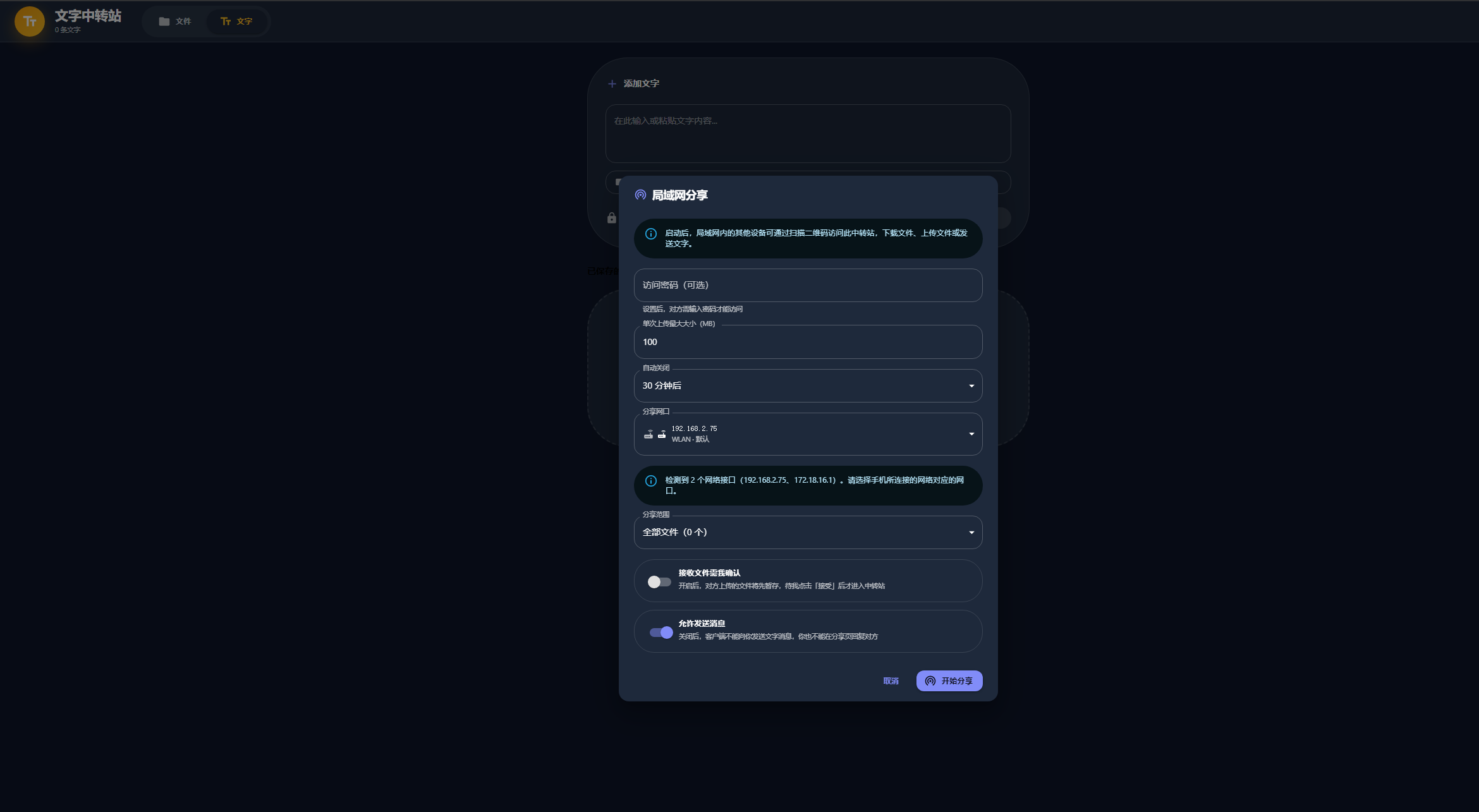The height and width of the screenshot is (812, 1479).
Task: Click the info icon in the network interfaces notice
Action: pyautogui.click(x=650, y=481)
